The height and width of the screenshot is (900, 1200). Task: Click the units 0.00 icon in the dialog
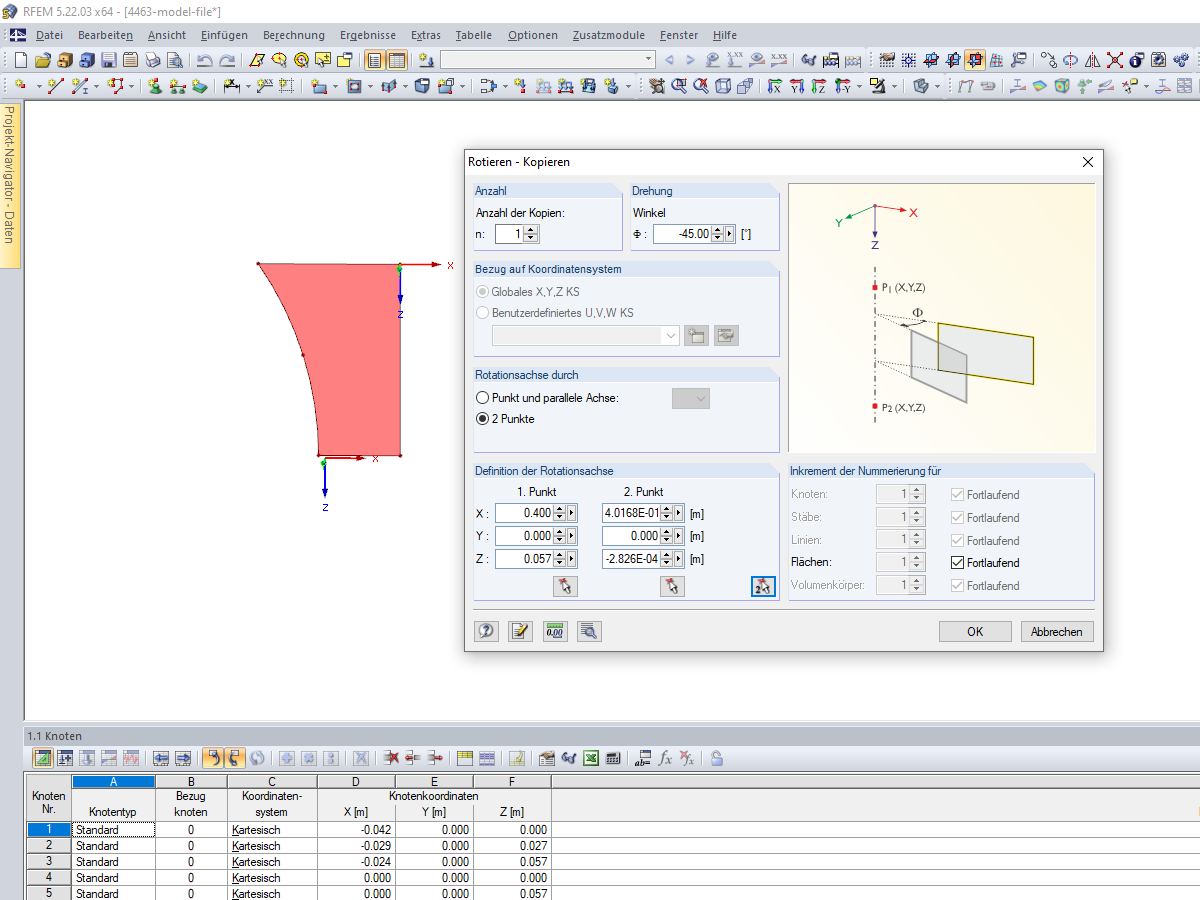pos(554,631)
